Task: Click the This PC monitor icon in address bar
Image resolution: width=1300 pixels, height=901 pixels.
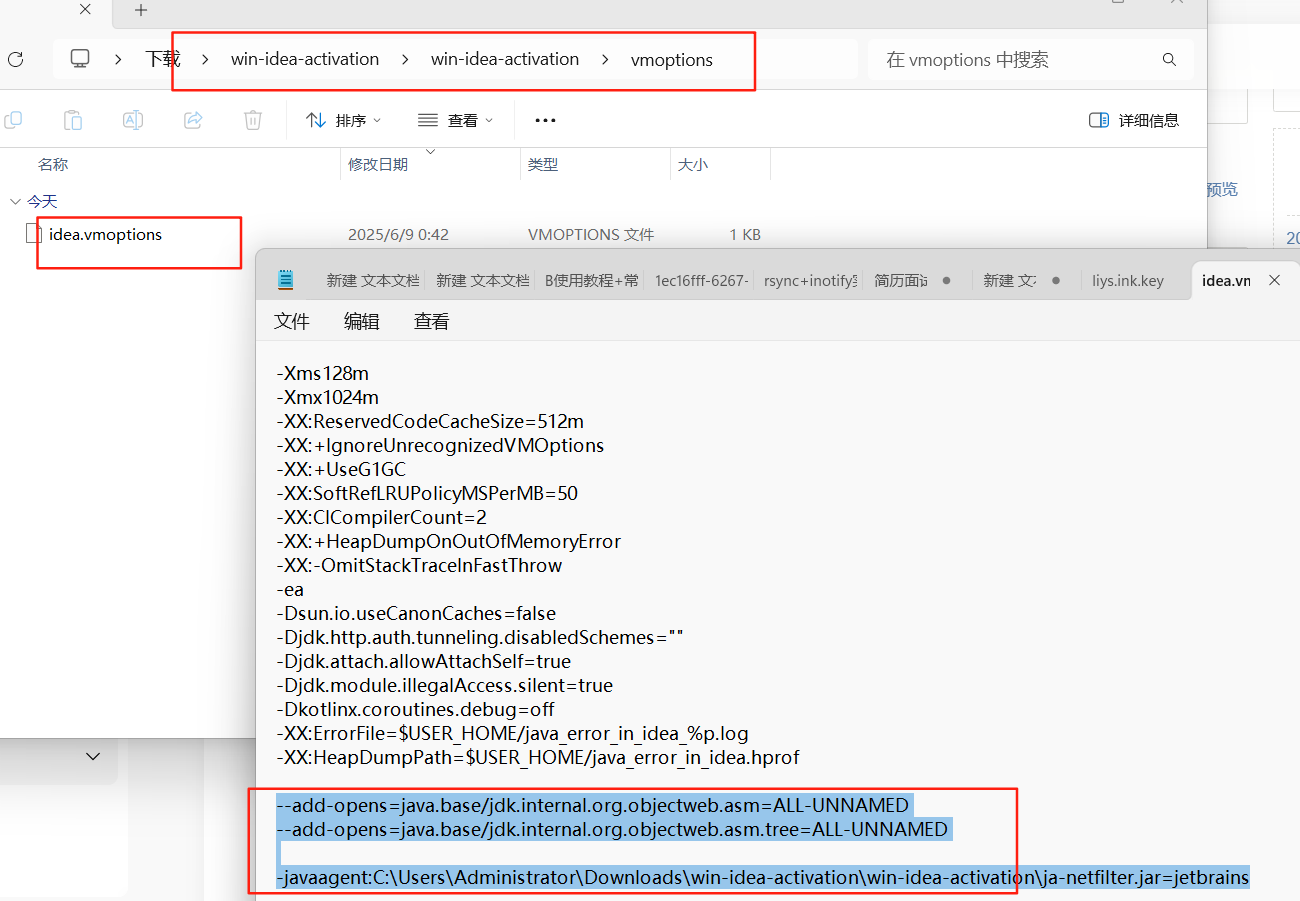Action: point(80,59)
